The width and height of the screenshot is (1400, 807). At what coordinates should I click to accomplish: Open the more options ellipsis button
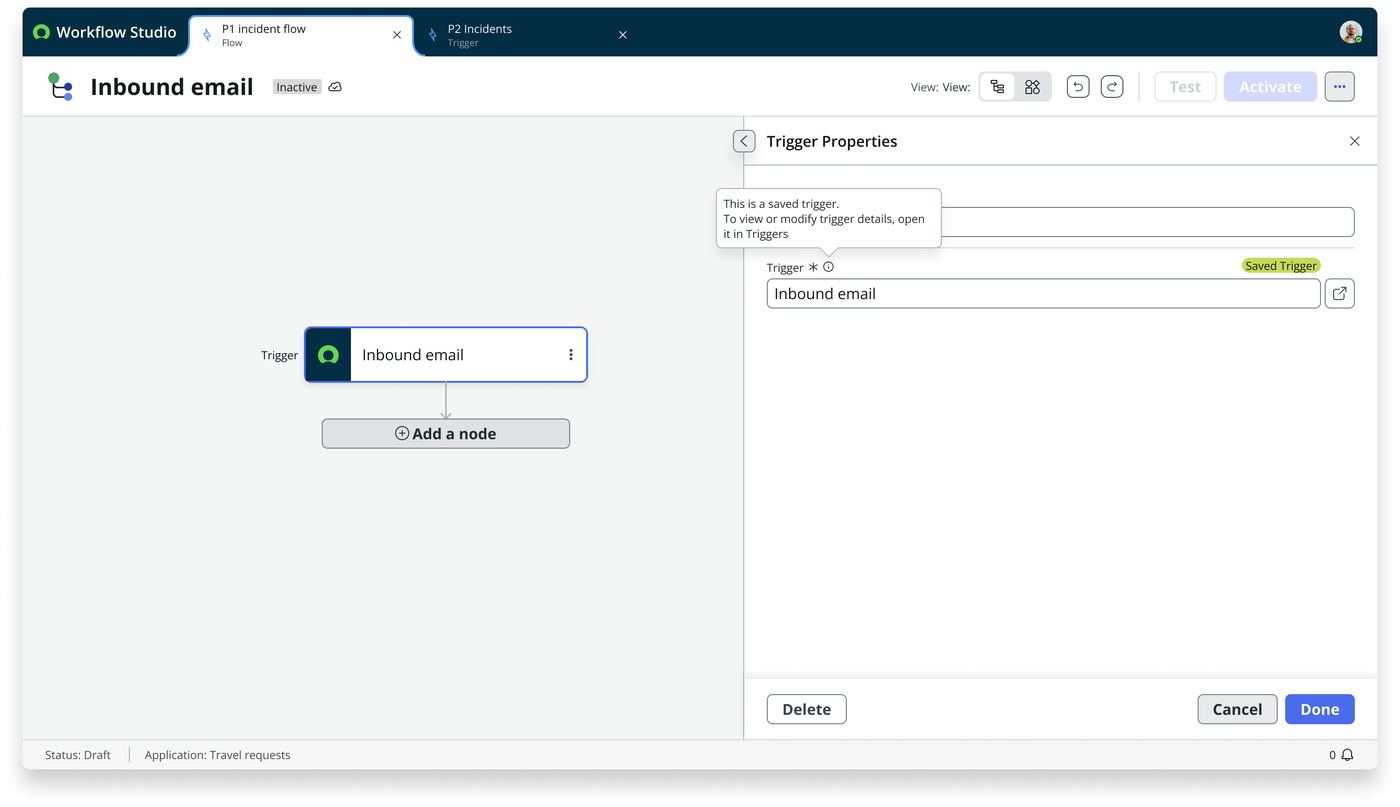coord(1340,87)
